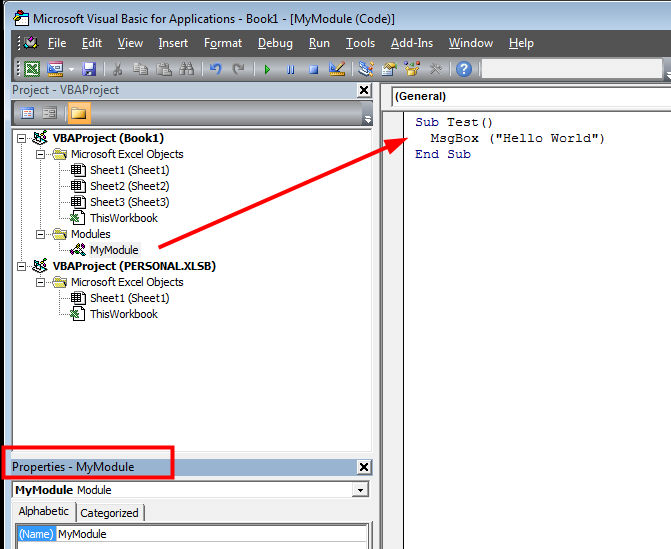Collapse the Modules folder
Image resolution: width=671 pixels, height=549 pixels.
(x=40, y=234)
